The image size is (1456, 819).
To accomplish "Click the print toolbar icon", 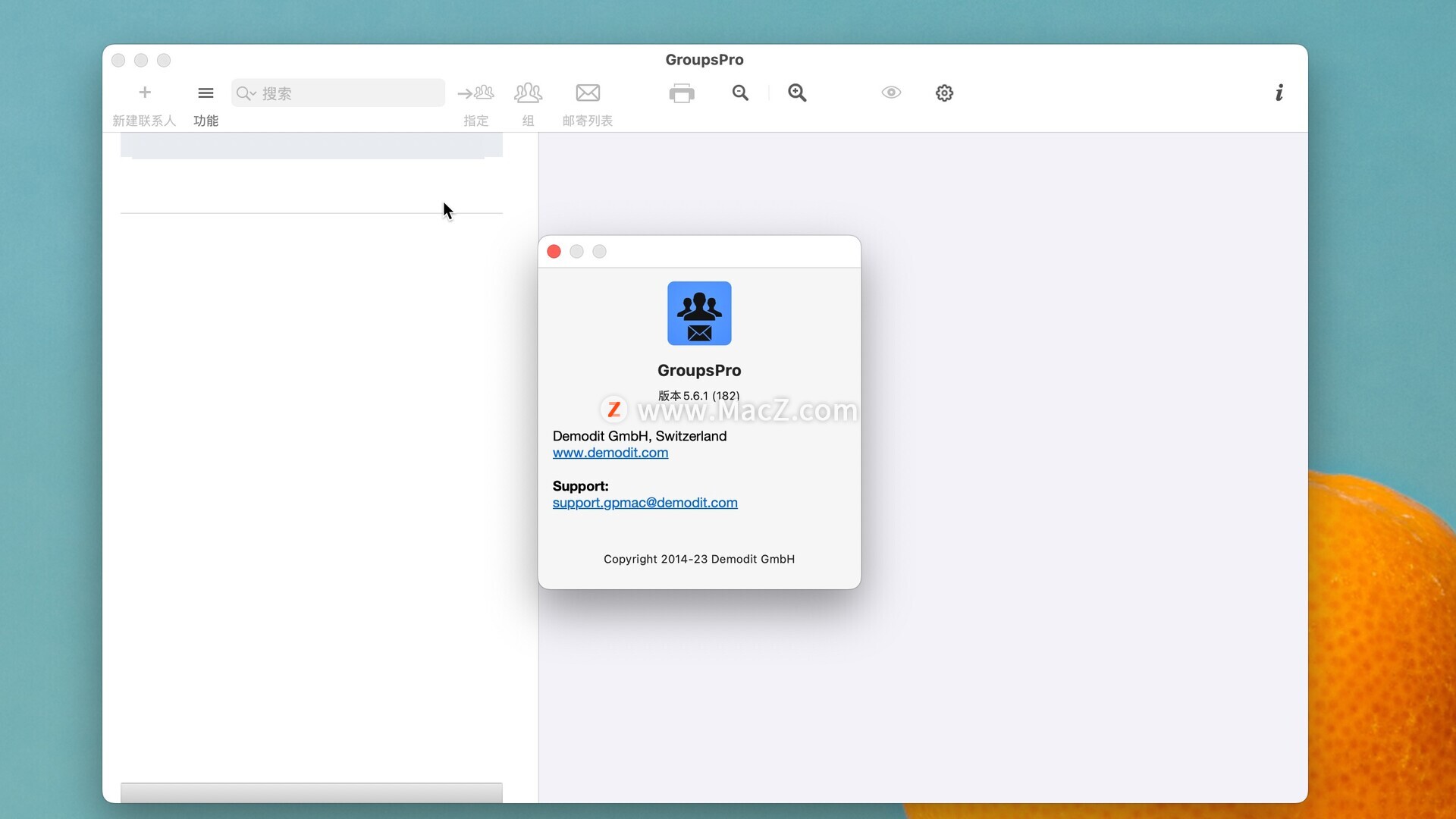I will [x=682, y=93].
